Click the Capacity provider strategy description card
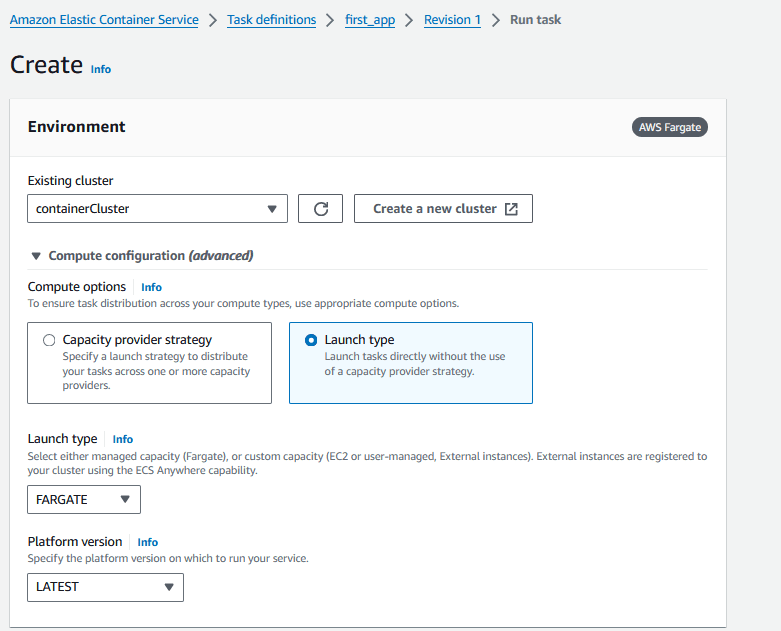This screenshot has height=631, width=781. (149, 363)
